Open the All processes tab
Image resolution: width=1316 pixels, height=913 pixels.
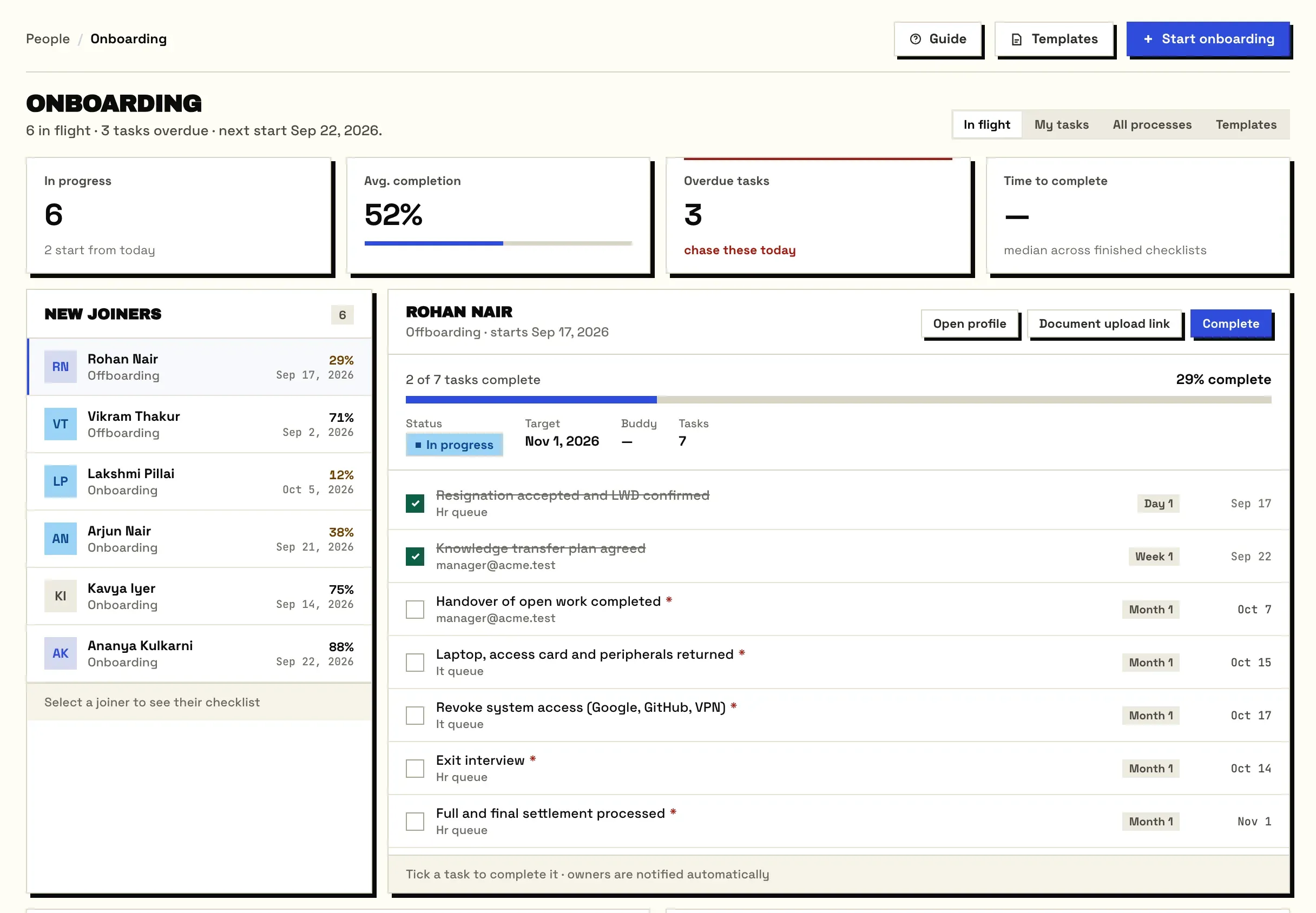1152,125
